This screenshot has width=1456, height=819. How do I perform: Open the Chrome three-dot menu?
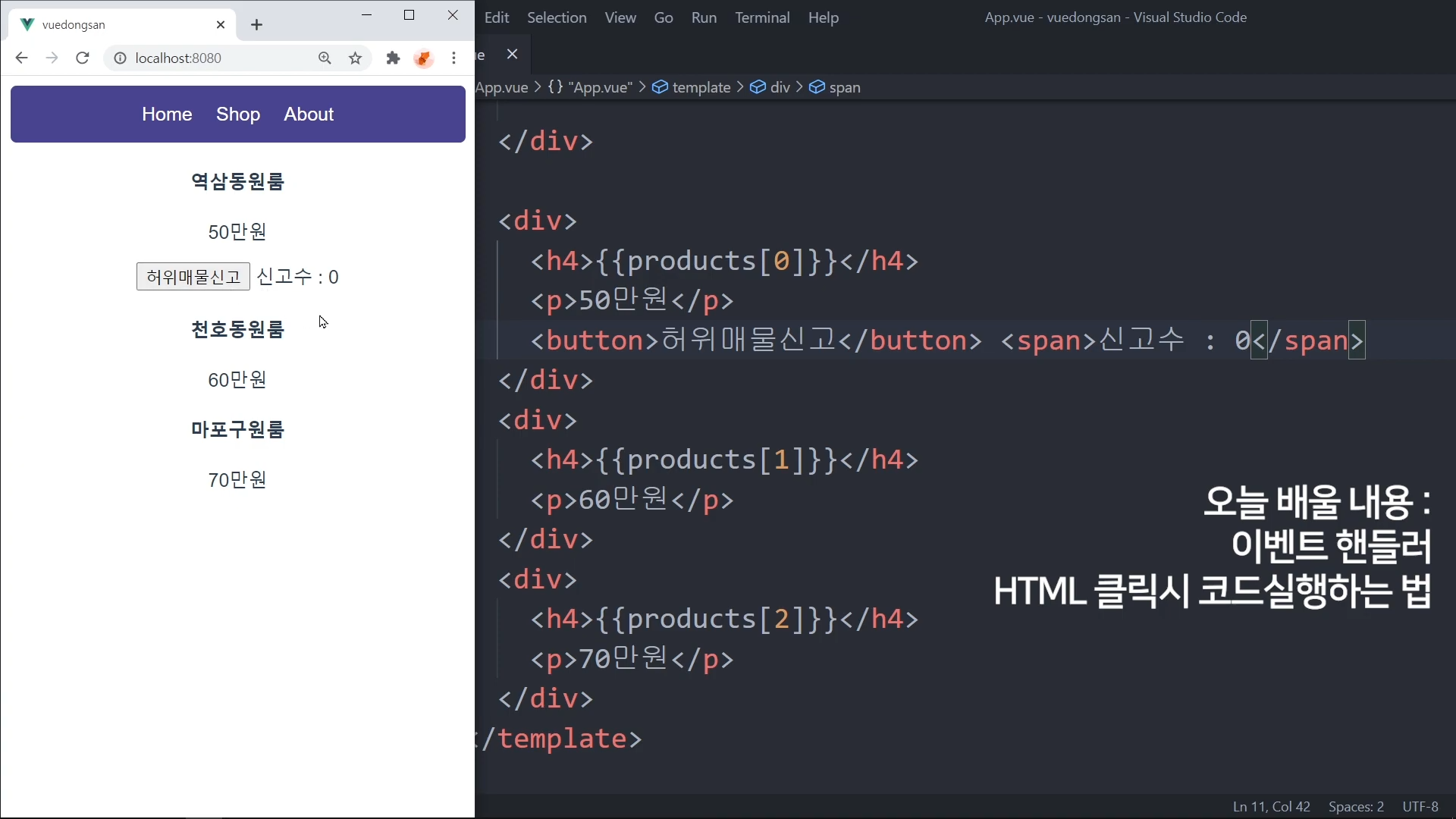click(x=453, y=58)
